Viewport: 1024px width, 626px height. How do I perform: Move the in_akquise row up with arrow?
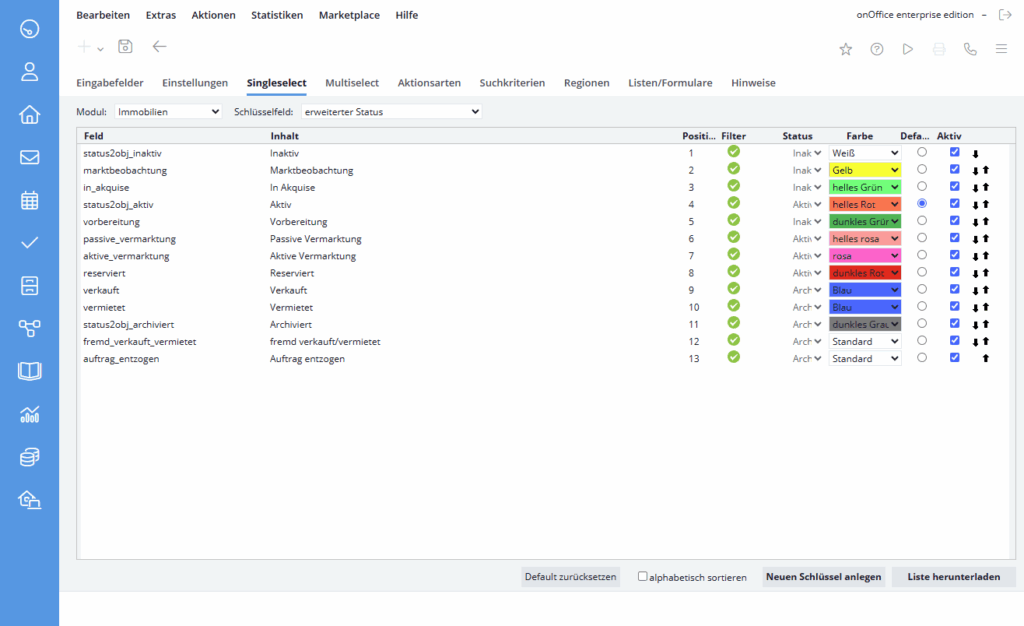985,188
